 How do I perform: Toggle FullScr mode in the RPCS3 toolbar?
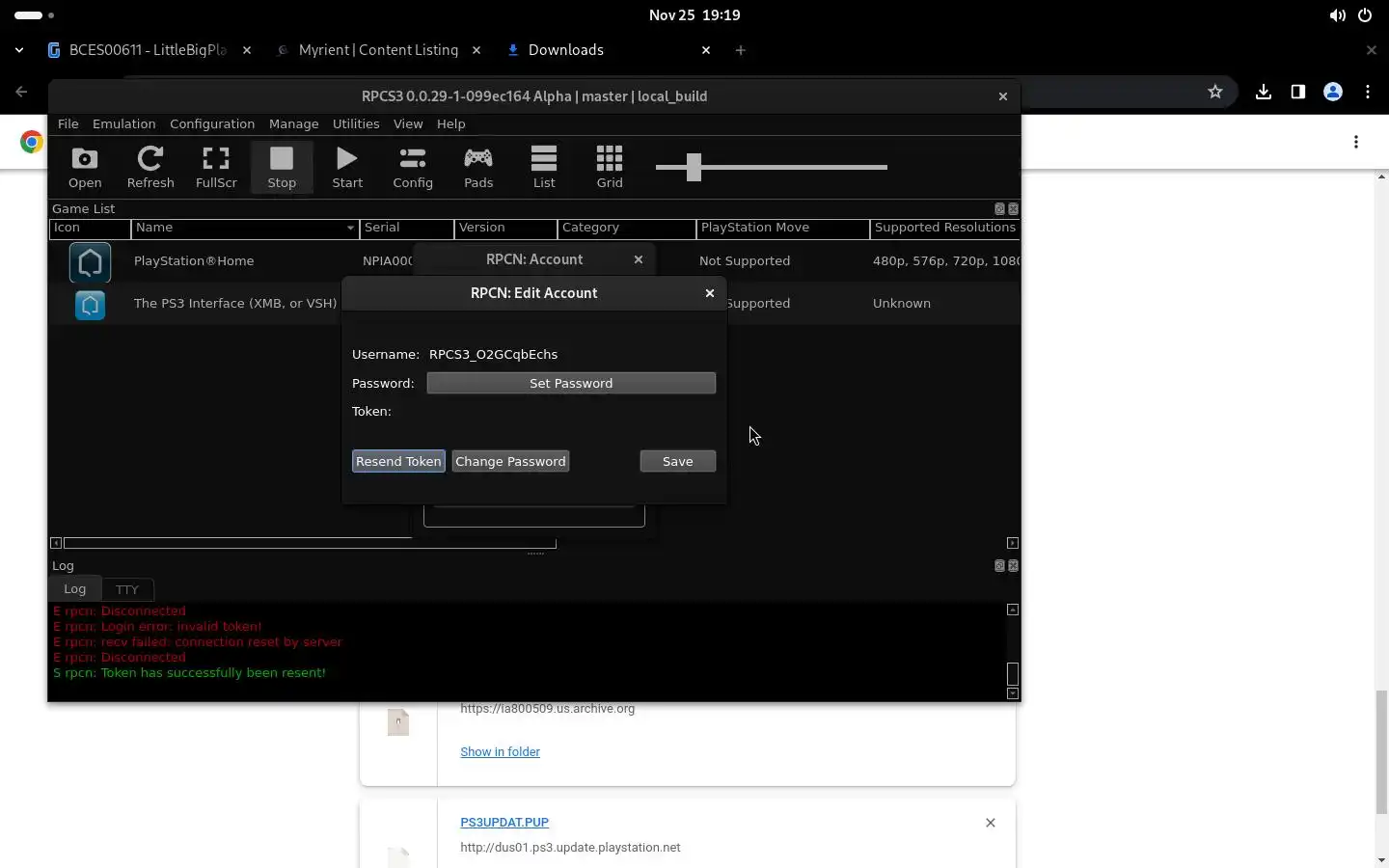point(216,167)
